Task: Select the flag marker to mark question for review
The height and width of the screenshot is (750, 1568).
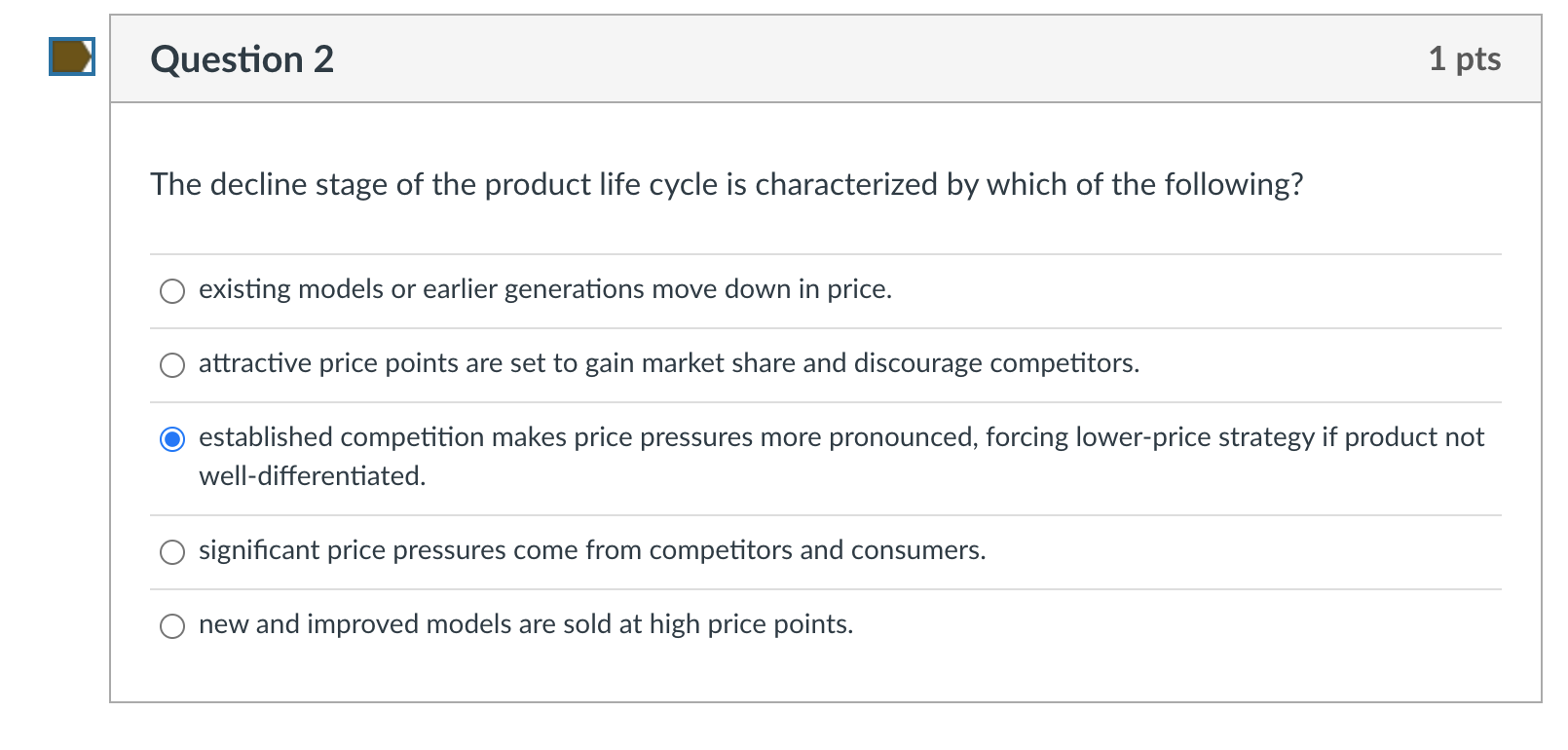Action: pos(70,58)
